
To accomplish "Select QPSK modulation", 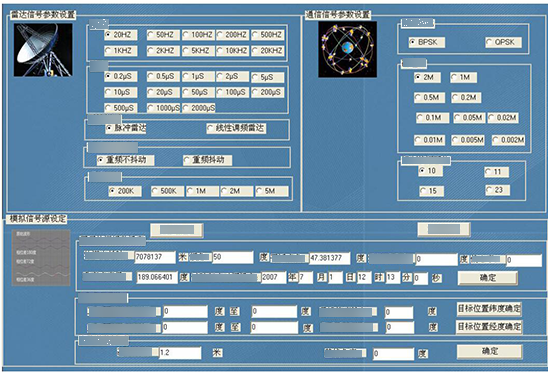I will (503, 42).
